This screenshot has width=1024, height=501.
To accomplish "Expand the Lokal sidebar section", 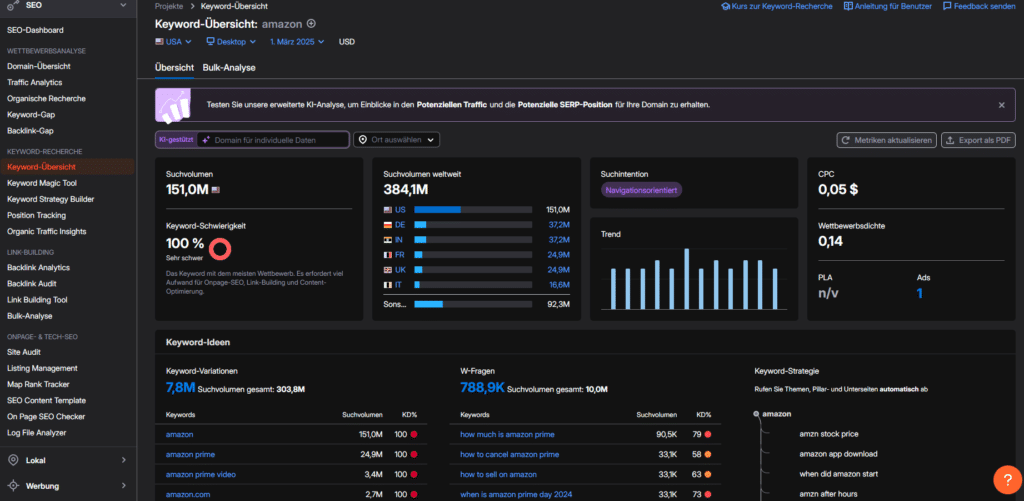I will [123, 461].
